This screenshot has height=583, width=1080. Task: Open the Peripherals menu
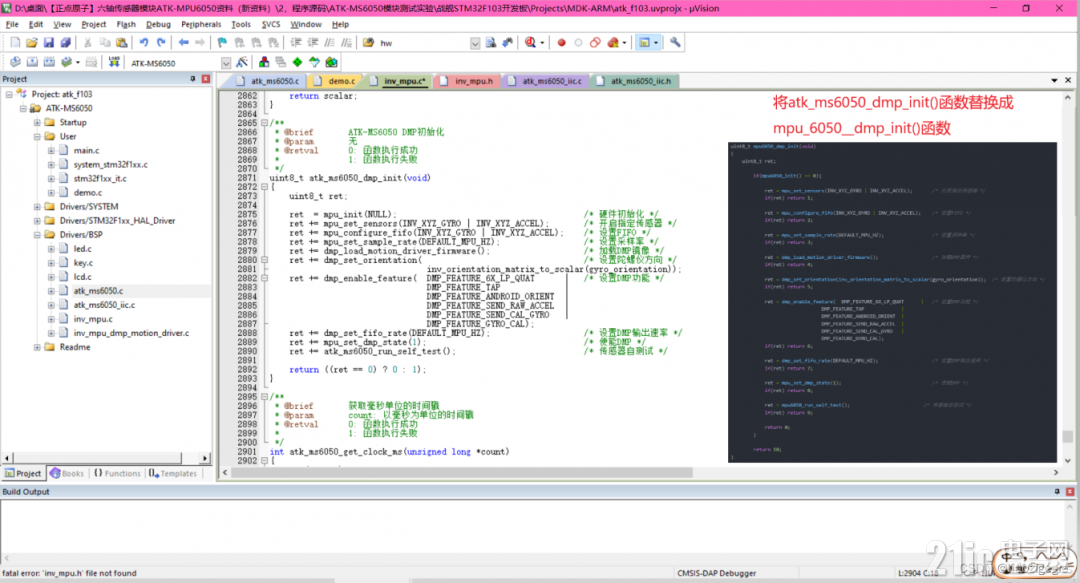pyautogui.click(x=201, y=24)
